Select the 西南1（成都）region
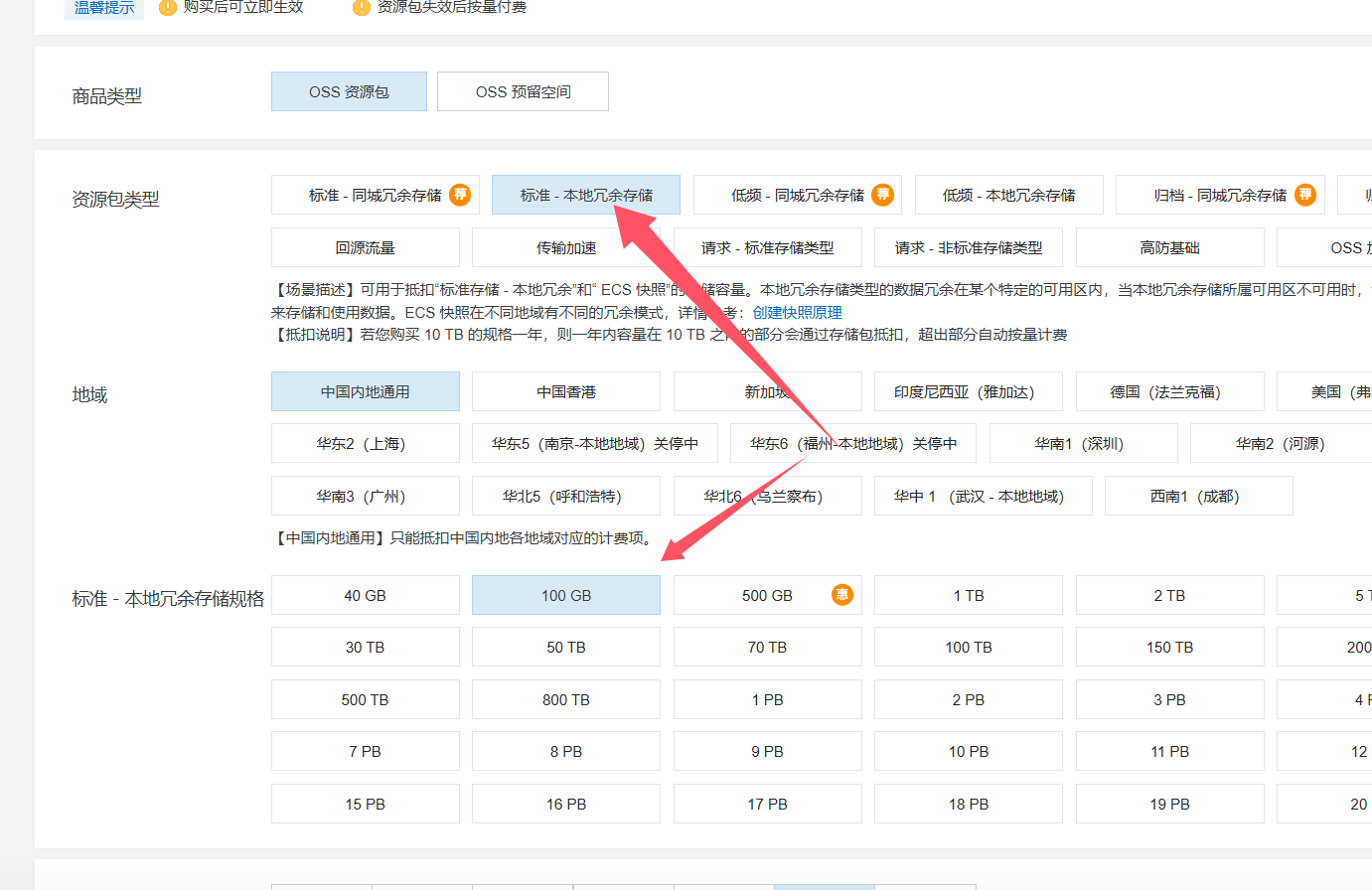Image resolution: width=1372 pixels, height=890 pixels. tap(1199, 496)
